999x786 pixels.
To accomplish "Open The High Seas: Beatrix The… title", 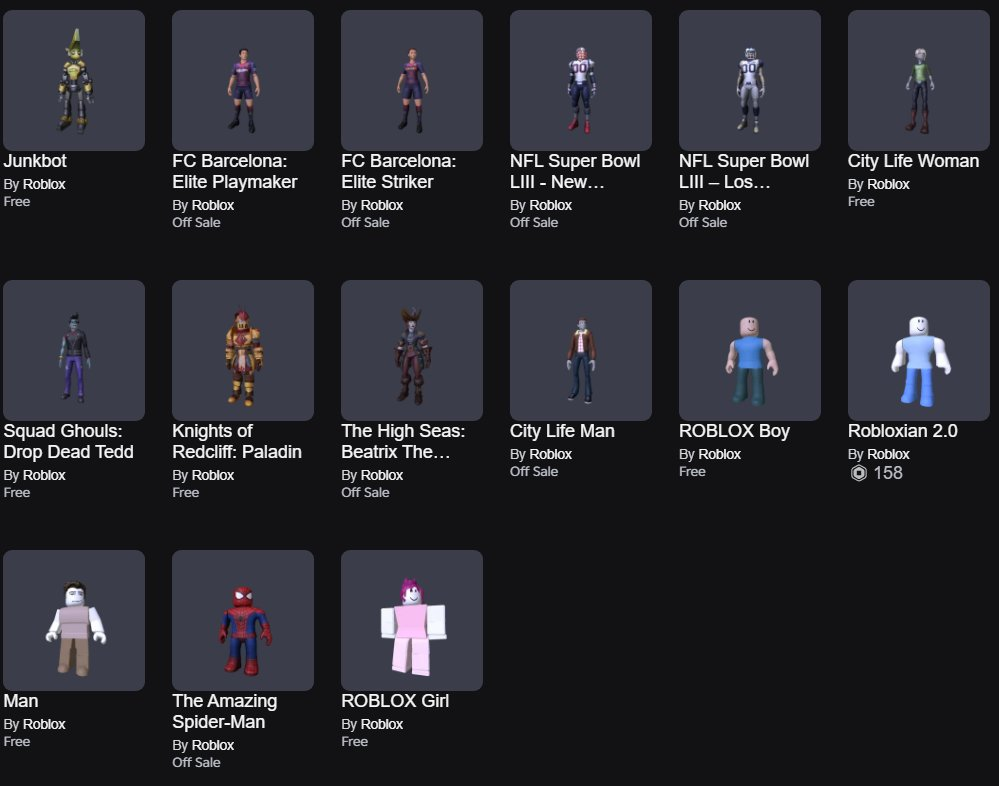I will click(403, 441).
